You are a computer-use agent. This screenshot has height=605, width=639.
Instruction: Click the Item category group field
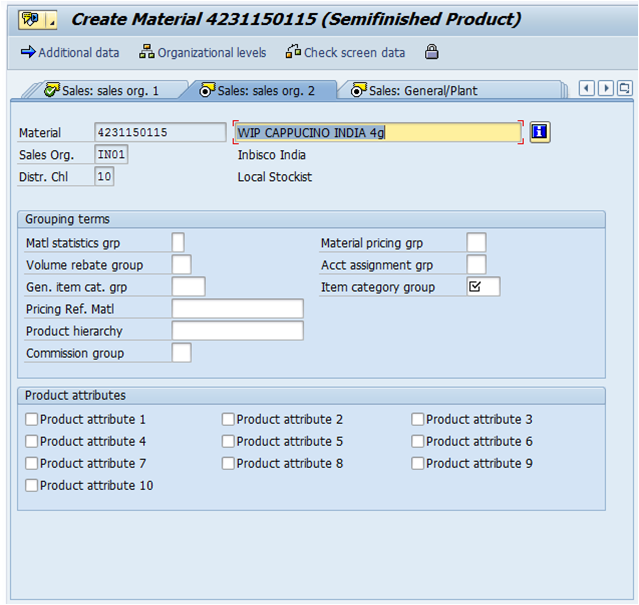coord(483,287)
